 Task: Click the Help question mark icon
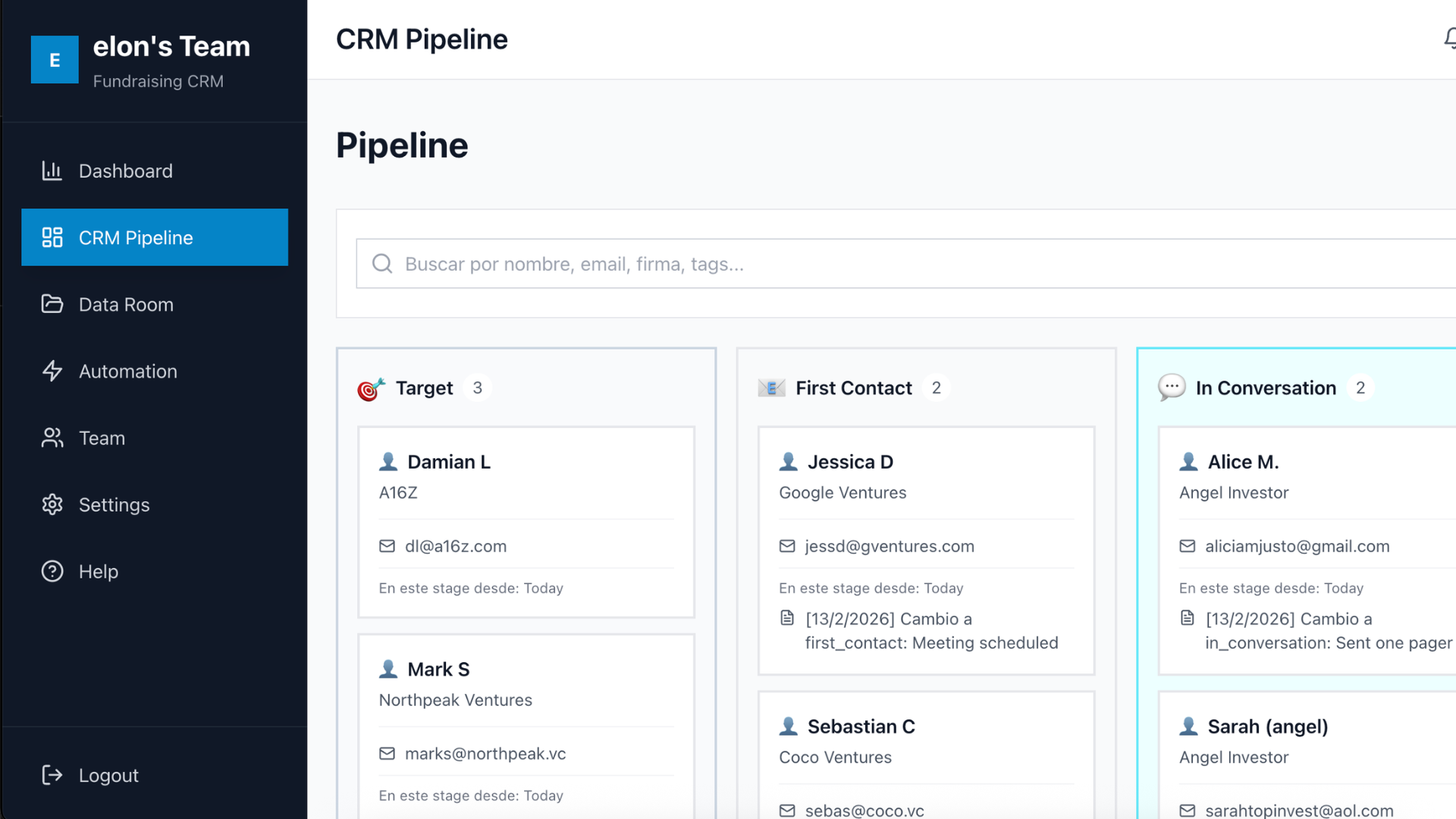52,571
